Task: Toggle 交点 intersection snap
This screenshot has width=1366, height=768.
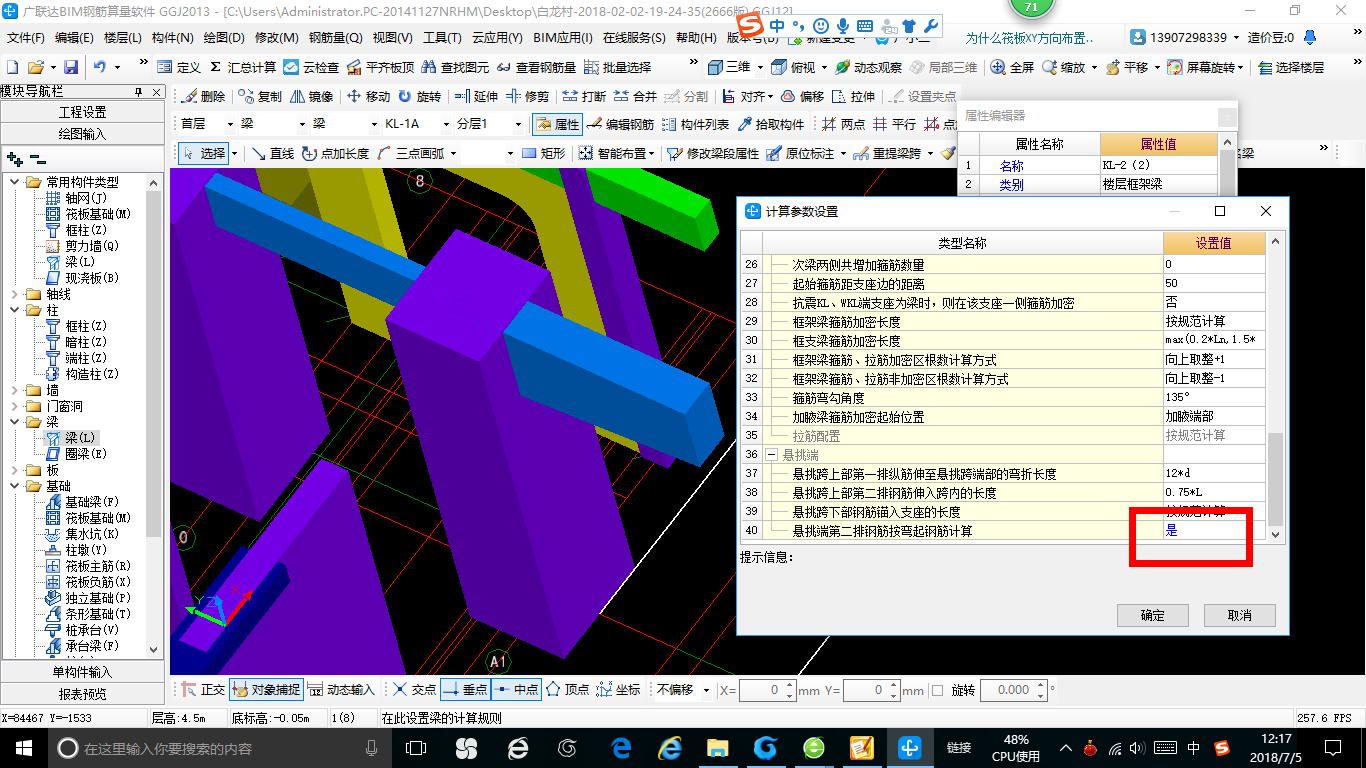Action: [415, 689]
